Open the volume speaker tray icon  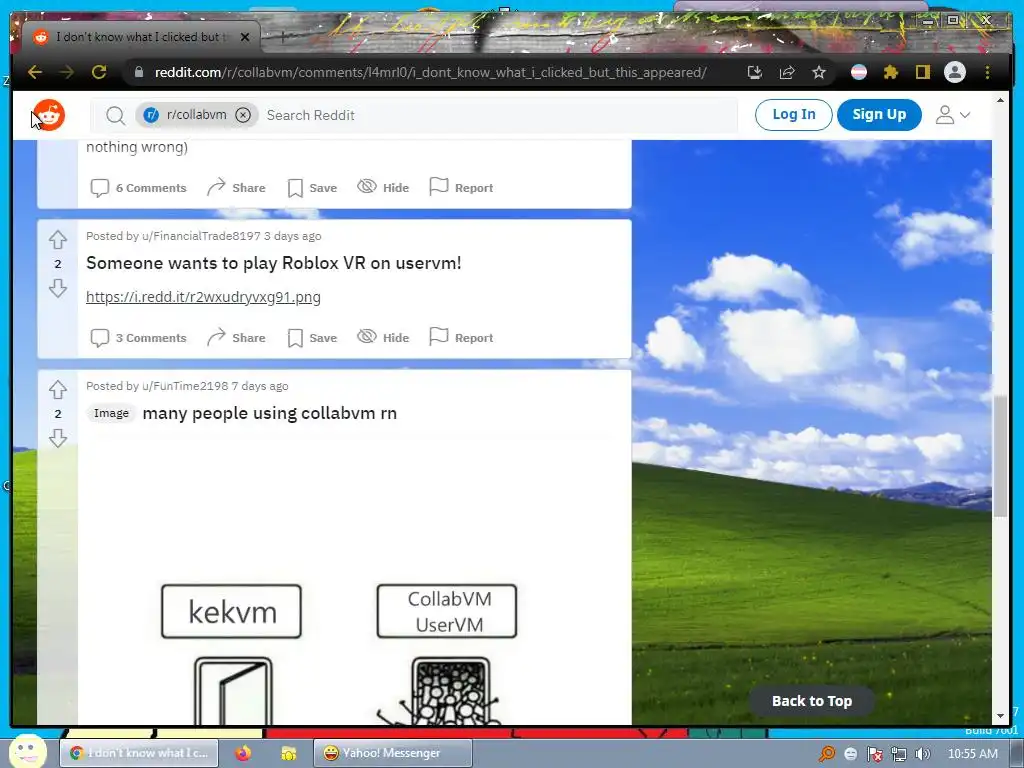[922, 754]
